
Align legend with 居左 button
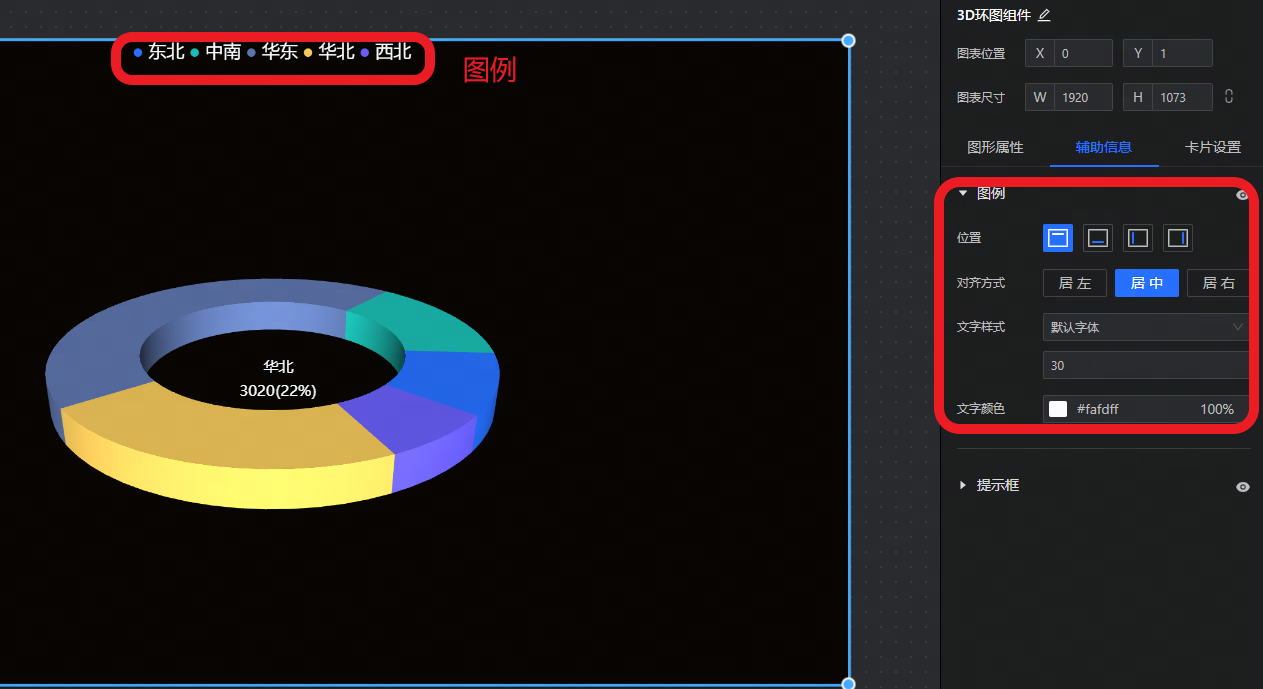(x=1075, y=284)
